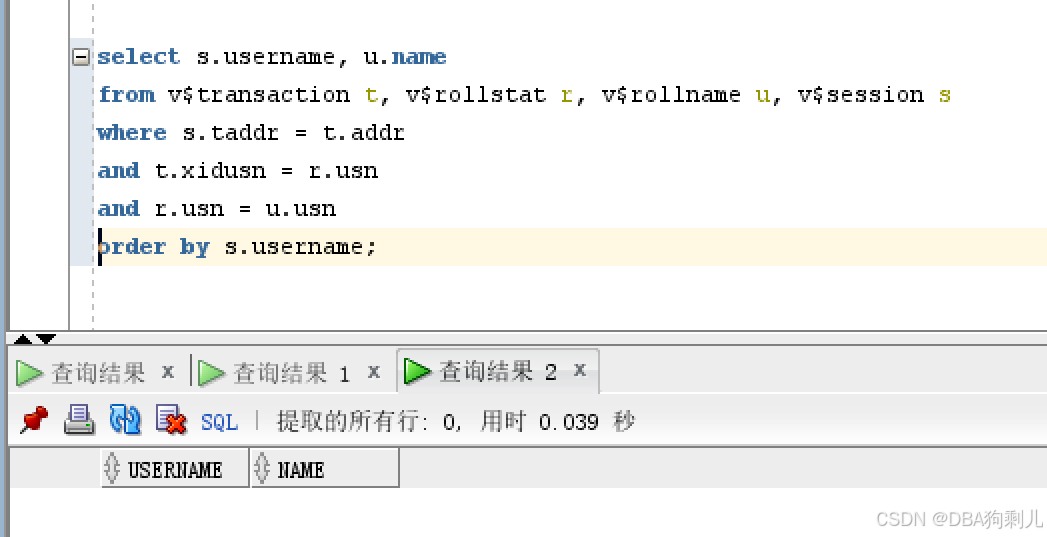Close the first 查询结果 tab

pyautogui.click(x=168, y=372)
